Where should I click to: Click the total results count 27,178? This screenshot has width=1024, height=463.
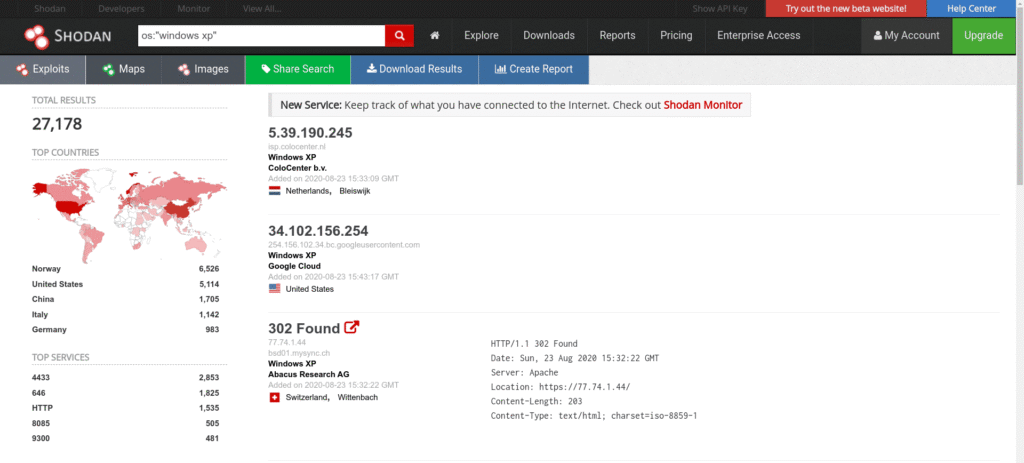(57, 124)
